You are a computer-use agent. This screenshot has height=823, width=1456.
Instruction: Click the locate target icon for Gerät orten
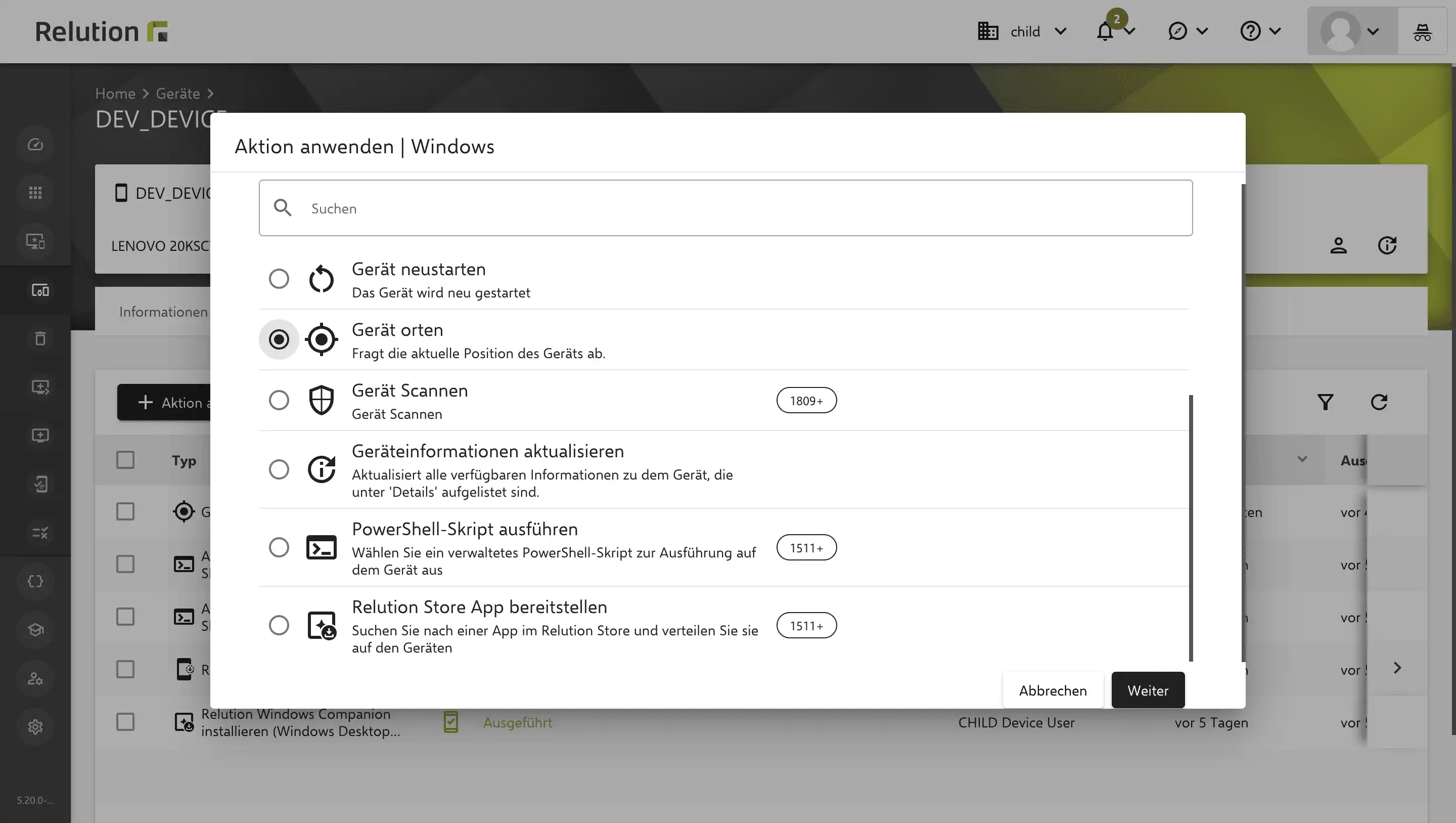tap(322, 339)
